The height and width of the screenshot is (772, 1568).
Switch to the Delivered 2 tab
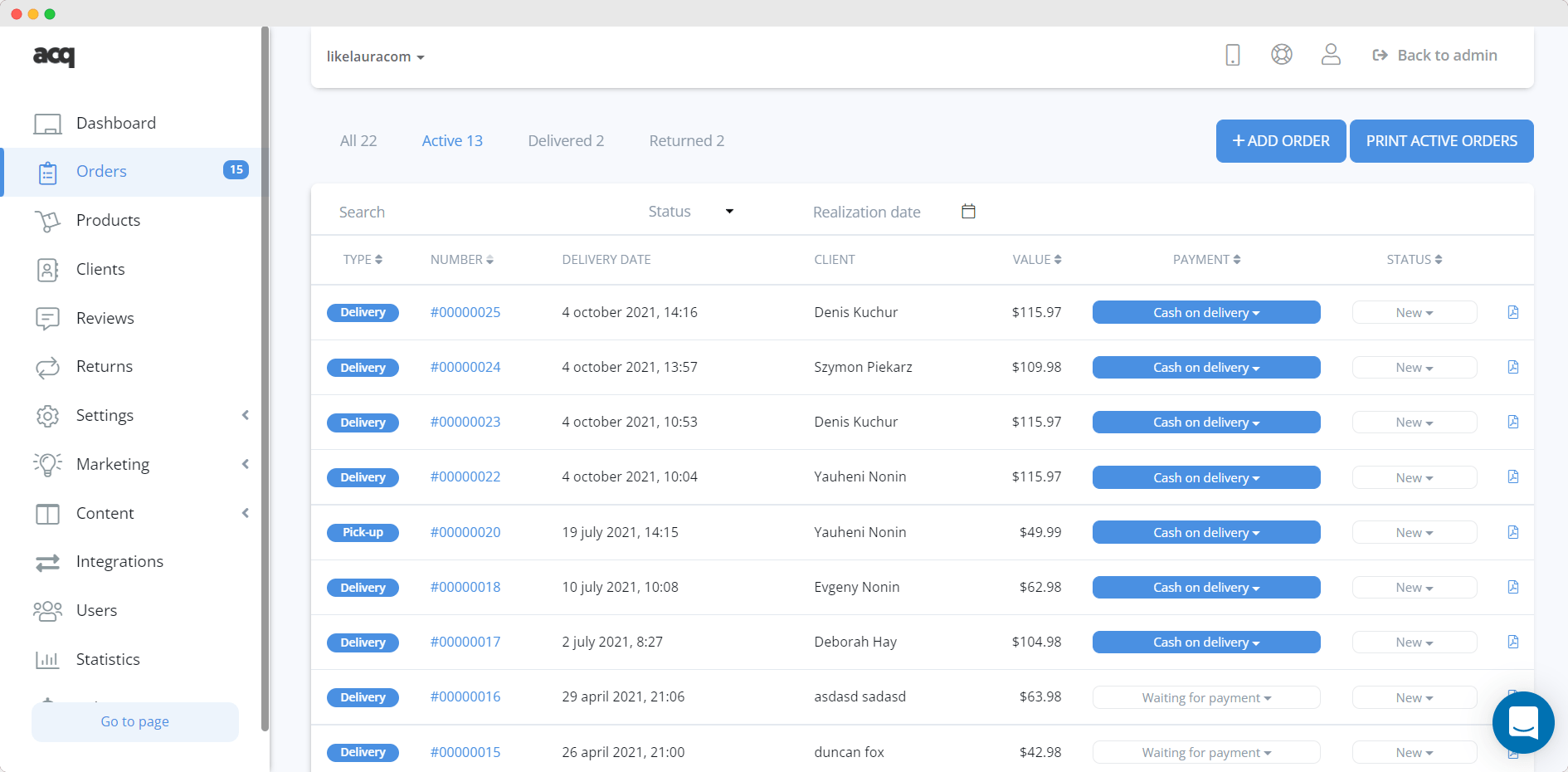tap(566, 141)
